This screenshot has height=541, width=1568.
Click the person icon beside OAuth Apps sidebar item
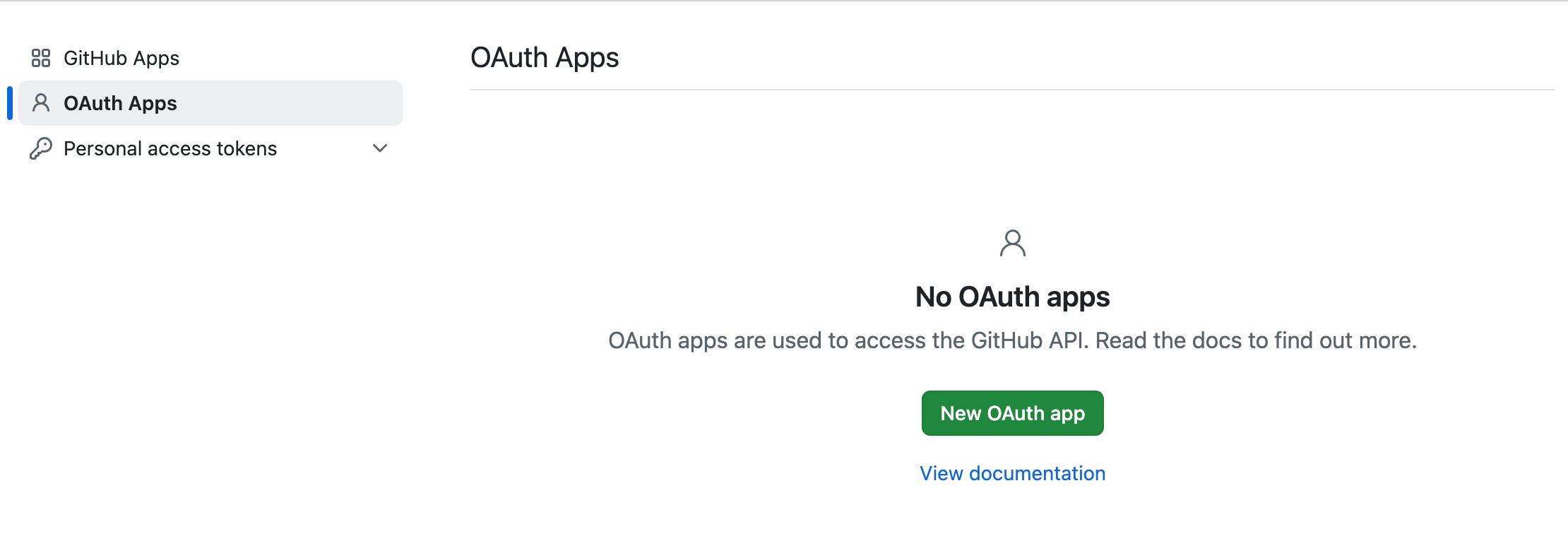pos(41,103)
